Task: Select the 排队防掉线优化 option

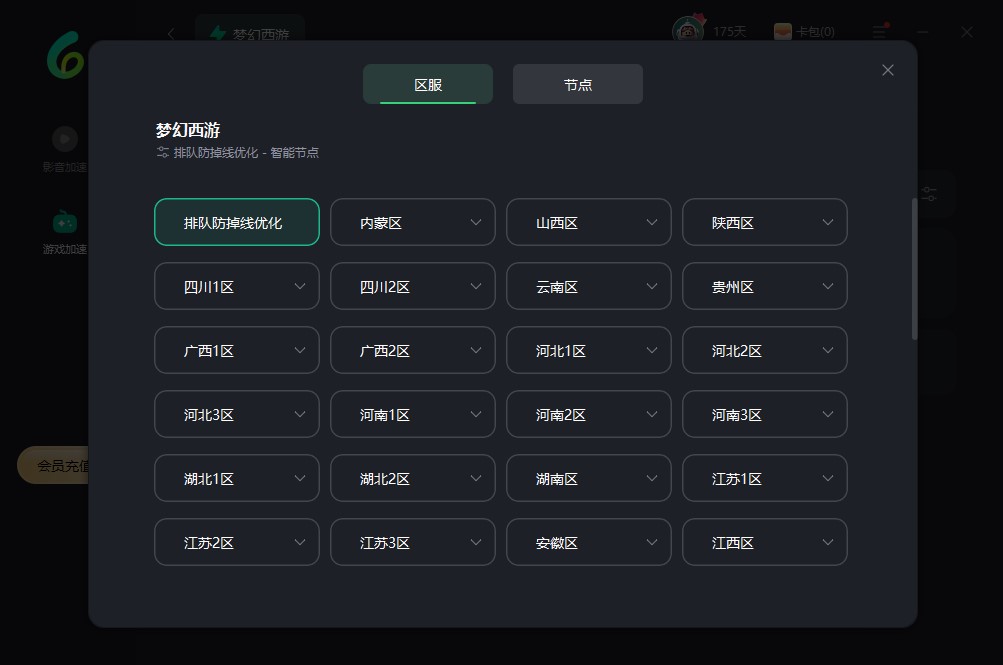Action: point(237,222)
